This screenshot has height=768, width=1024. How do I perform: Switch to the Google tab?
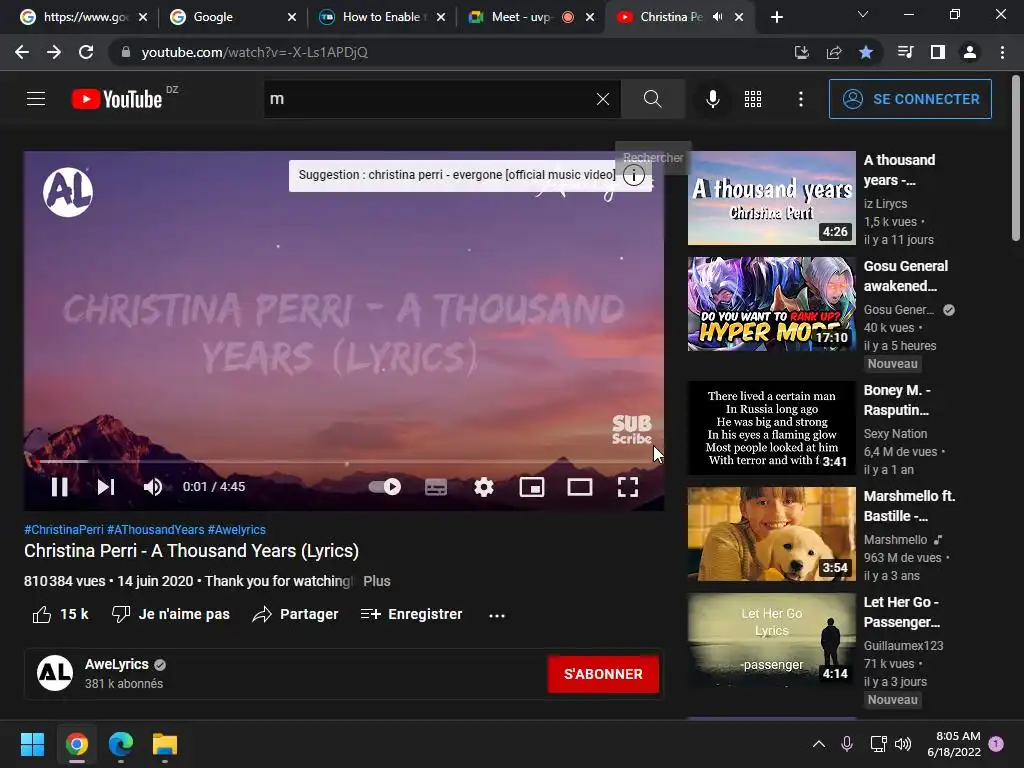pyautogui.click(x=232, y=17)
